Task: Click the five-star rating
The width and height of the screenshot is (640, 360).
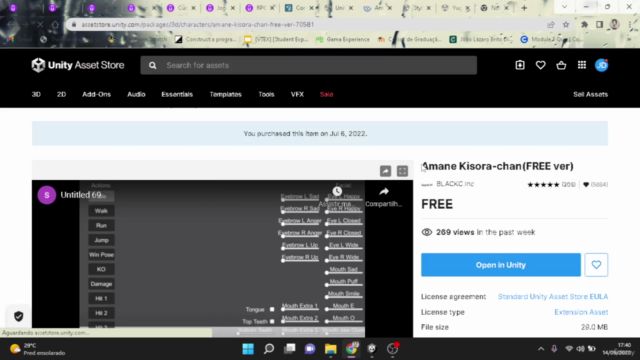Action: (543, 184)
